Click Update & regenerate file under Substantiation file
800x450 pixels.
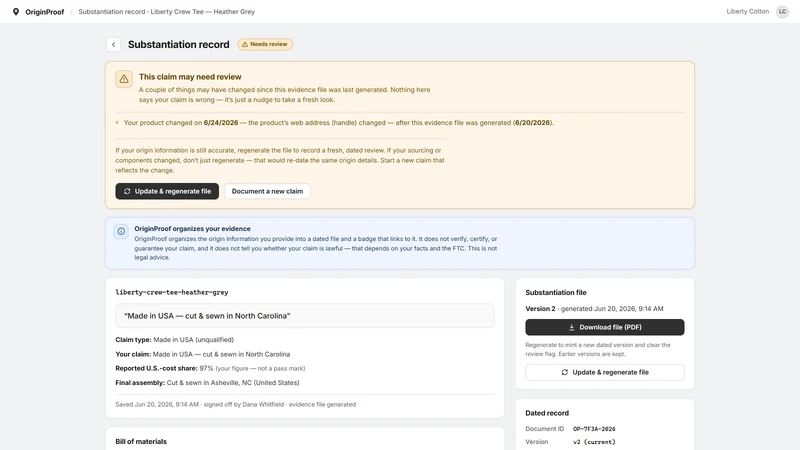coord(605,372)
